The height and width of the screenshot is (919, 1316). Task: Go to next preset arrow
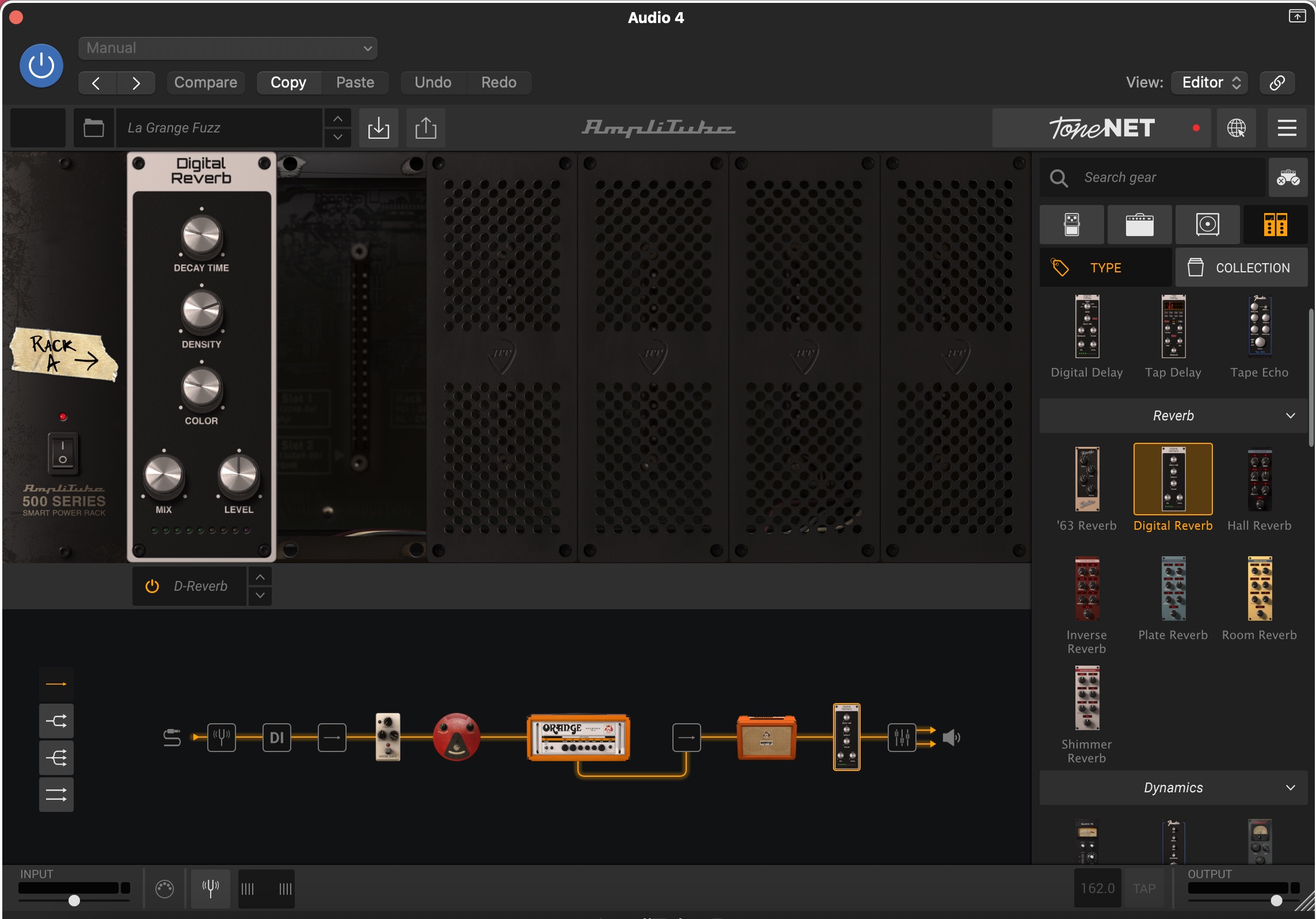pyautogui.click(x=136, y=83)
